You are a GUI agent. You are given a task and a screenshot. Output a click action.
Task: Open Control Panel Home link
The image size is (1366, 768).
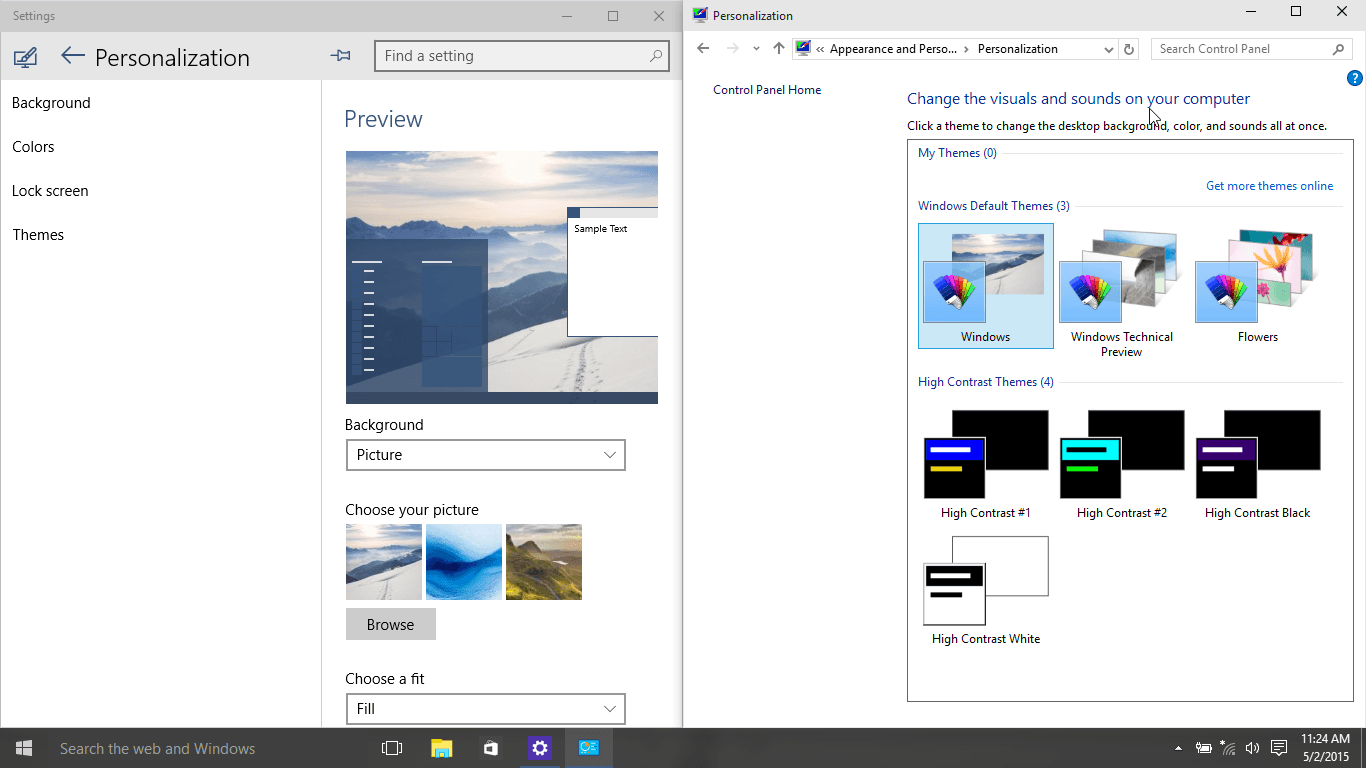coord(767,90)
